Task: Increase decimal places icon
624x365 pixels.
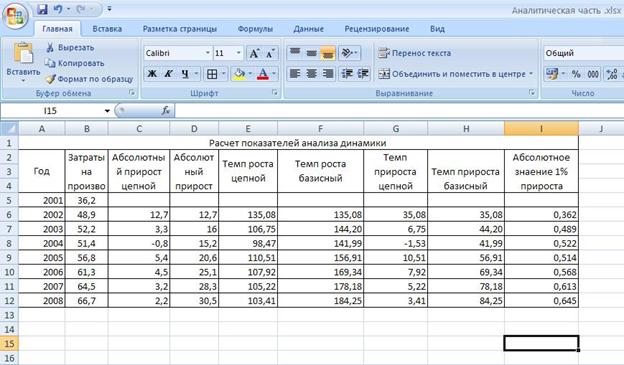Action: (x=613, y=74)
